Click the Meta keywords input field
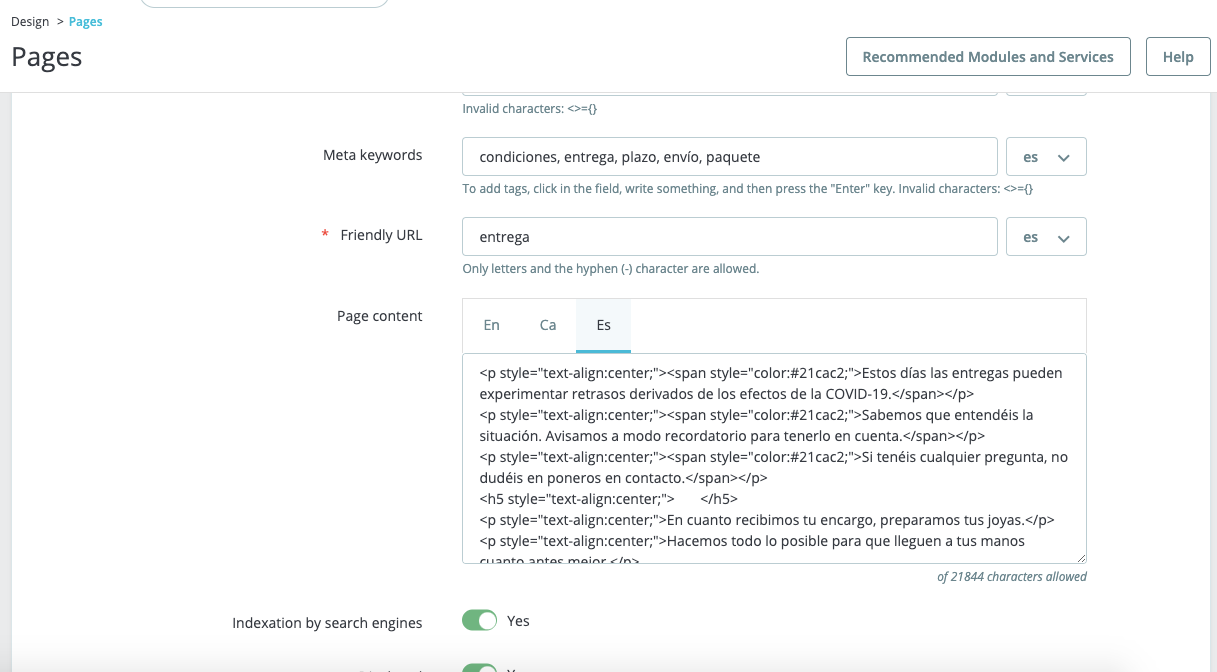Viewport: 1217px width, 672px height. 730,157
